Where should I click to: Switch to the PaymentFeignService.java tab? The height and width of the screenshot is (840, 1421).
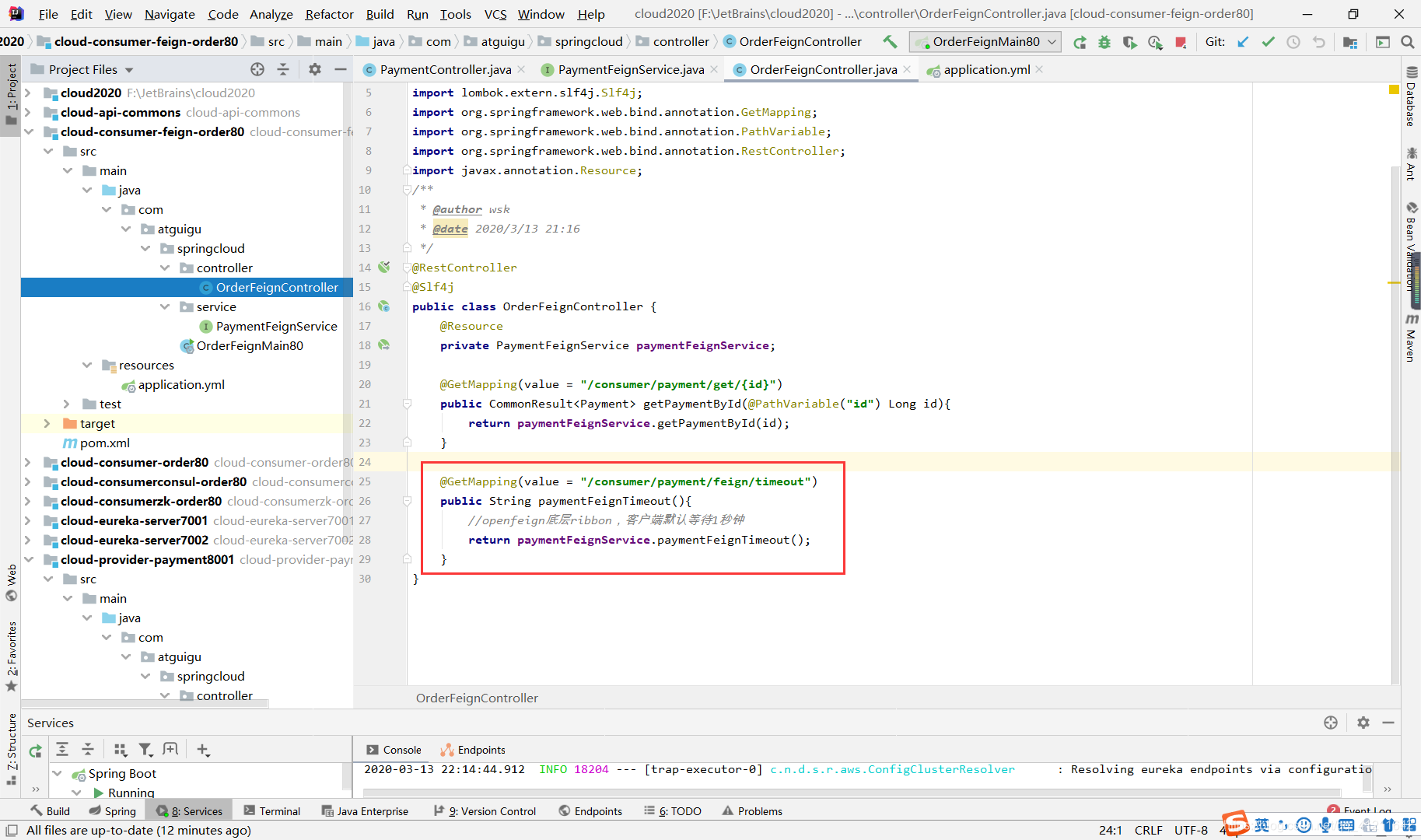[x=631, y=69]
